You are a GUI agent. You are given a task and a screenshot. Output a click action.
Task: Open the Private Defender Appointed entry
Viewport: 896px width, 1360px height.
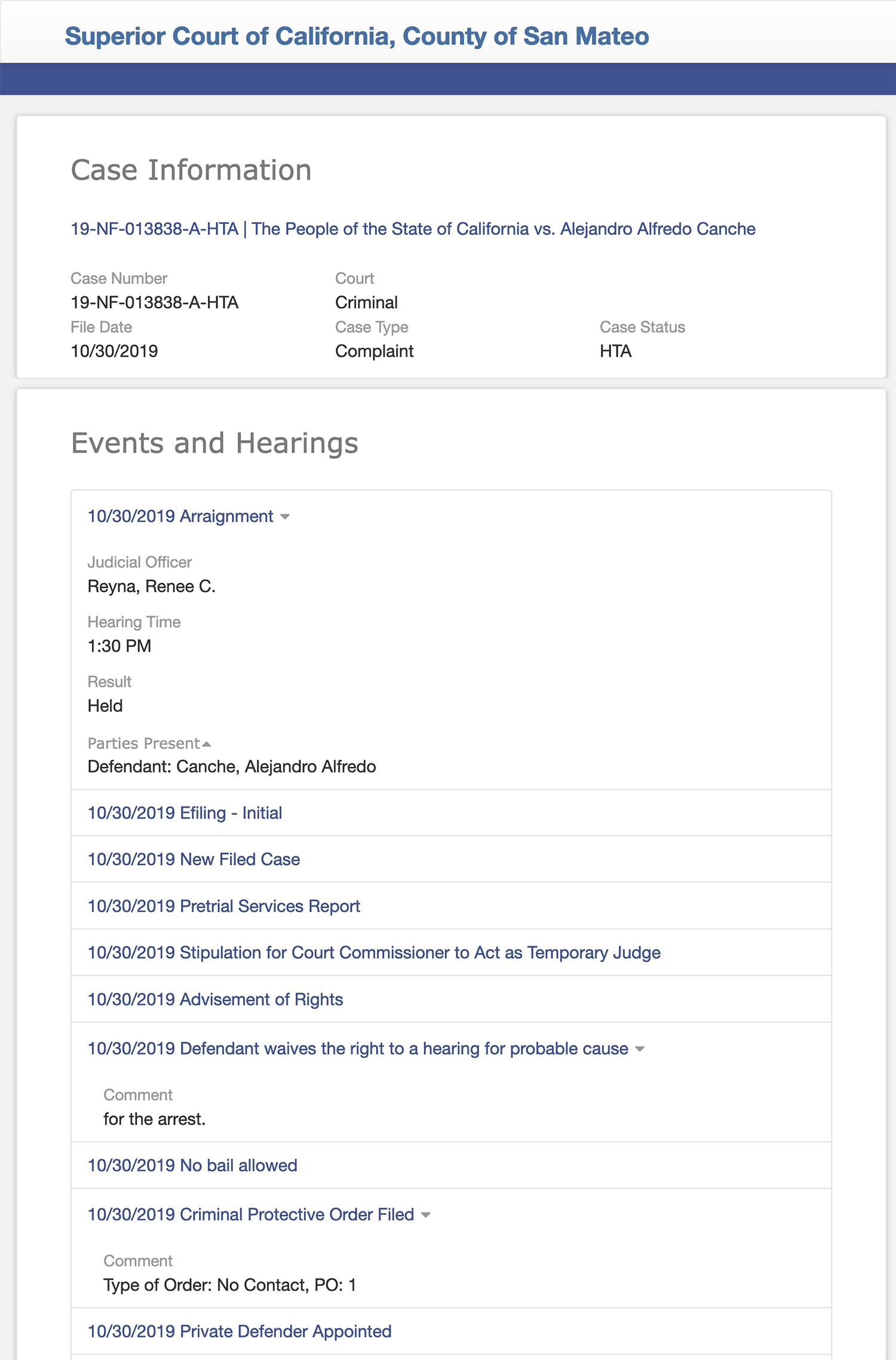coord(240,1331)
